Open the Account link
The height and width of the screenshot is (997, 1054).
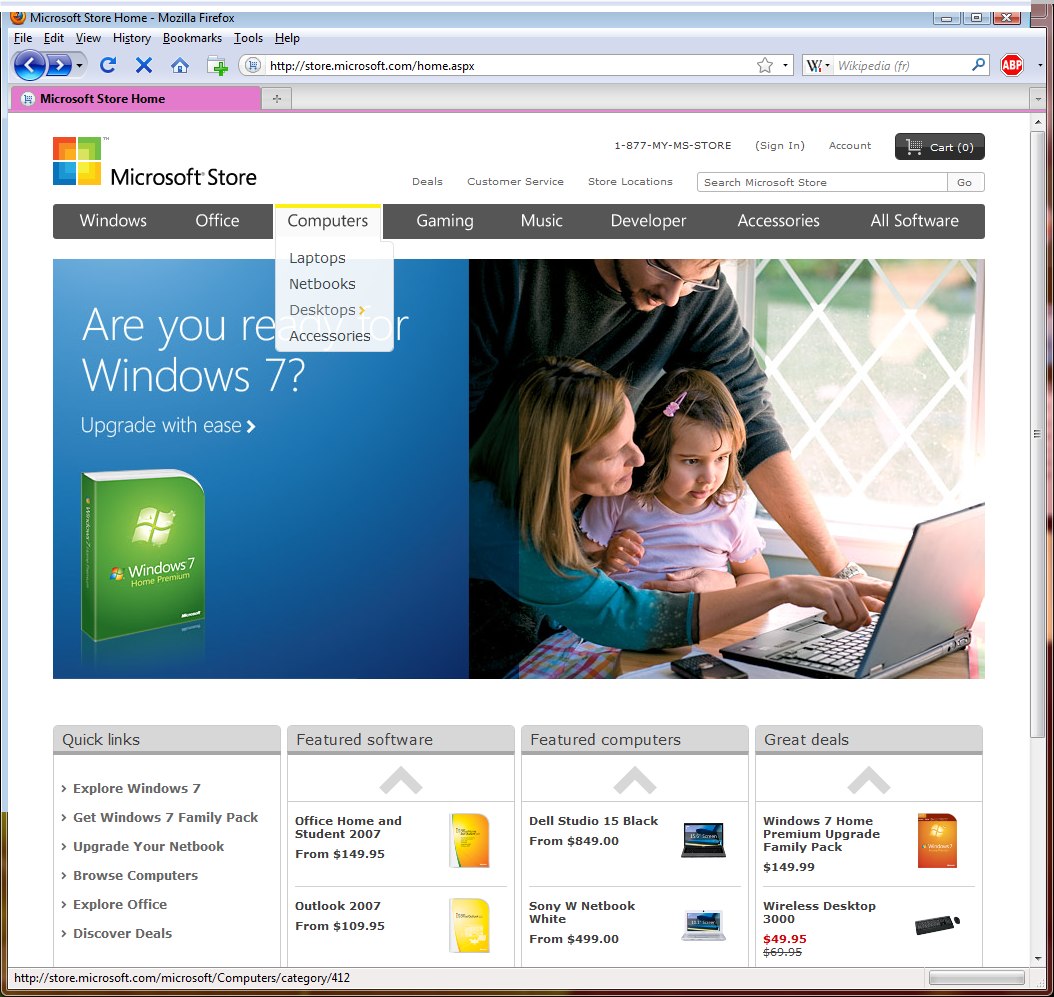click(x=850, y=145)
